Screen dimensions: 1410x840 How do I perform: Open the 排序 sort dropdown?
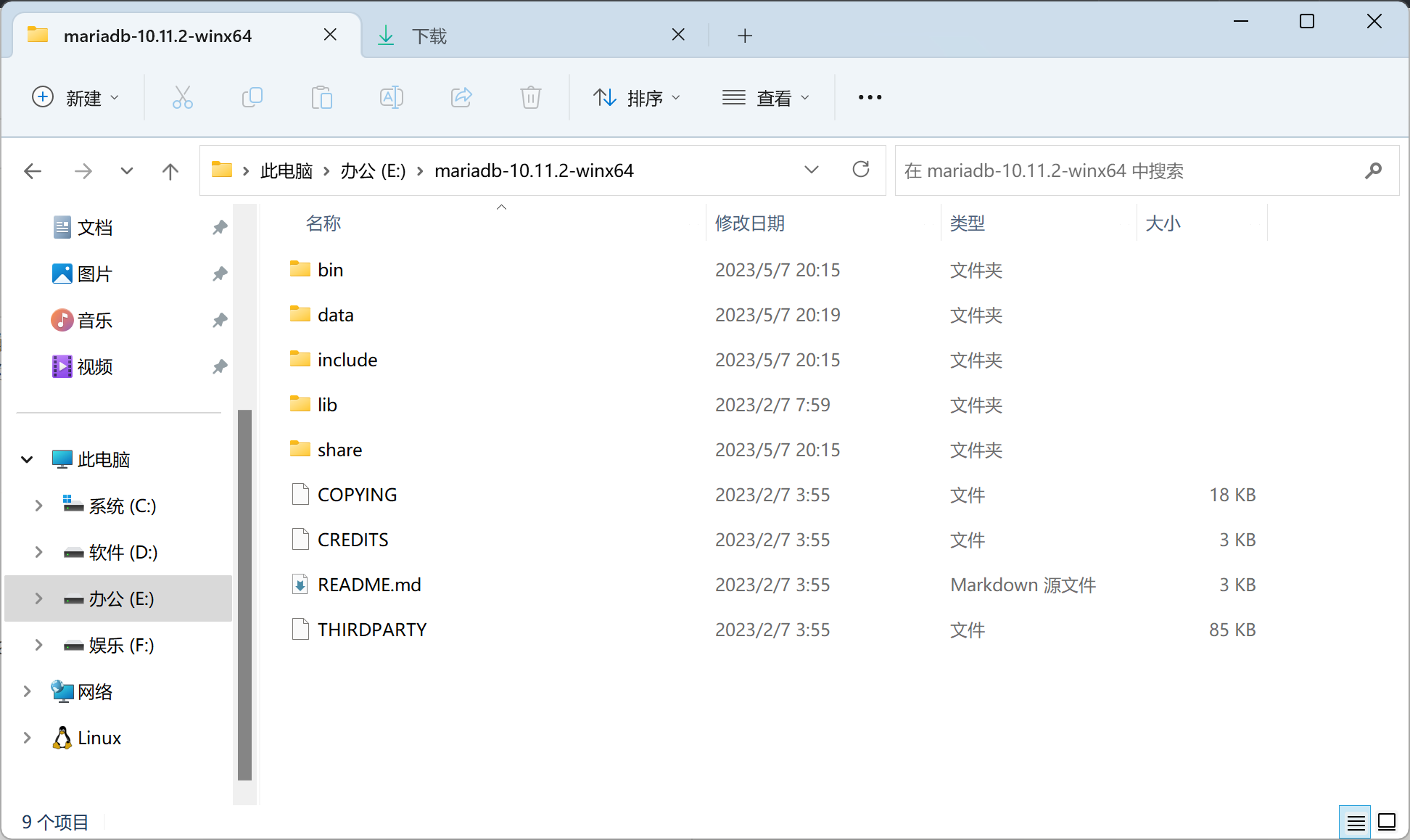637,97
